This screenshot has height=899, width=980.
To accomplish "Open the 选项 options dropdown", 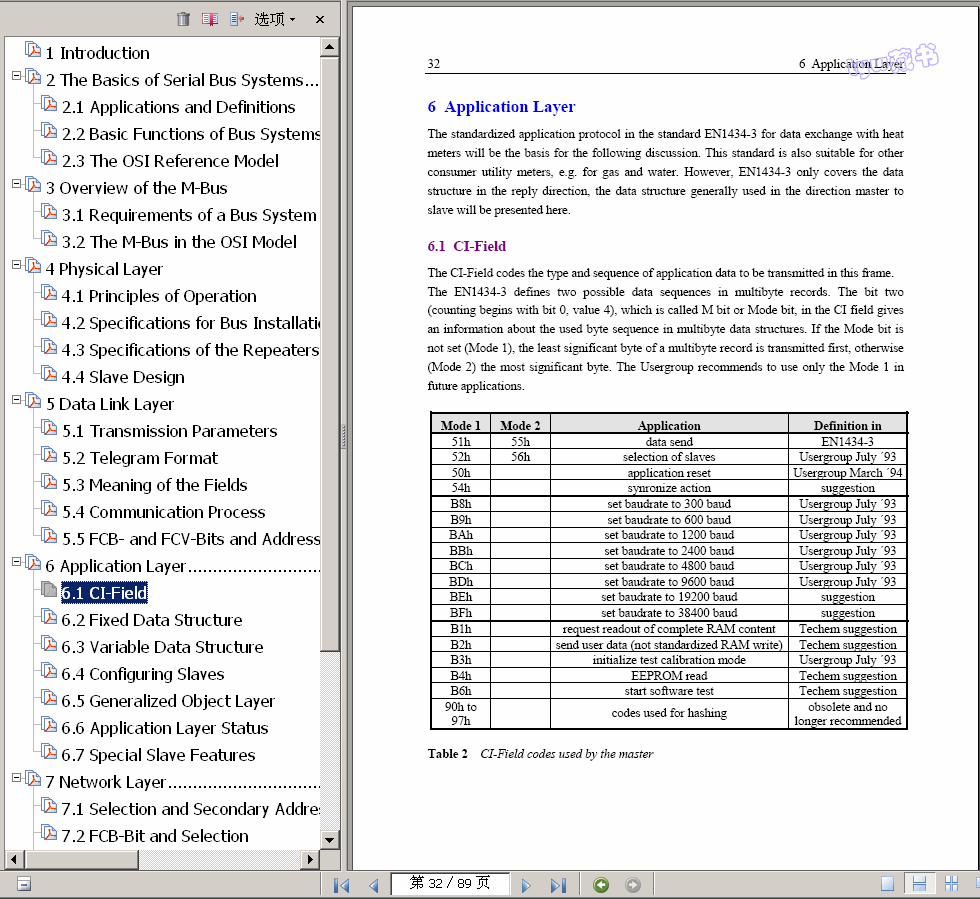I will point(275,18).
